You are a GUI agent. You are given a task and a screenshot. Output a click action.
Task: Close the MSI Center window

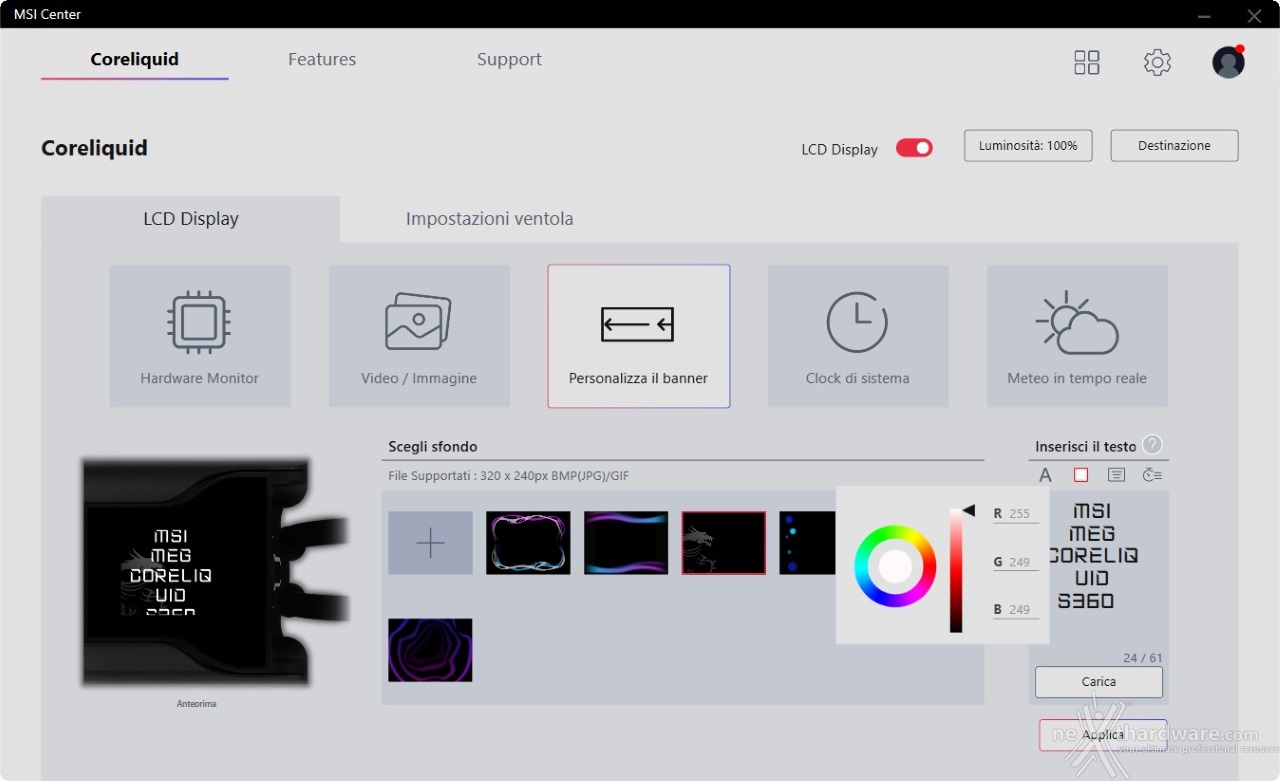(x=1254, y=15)
